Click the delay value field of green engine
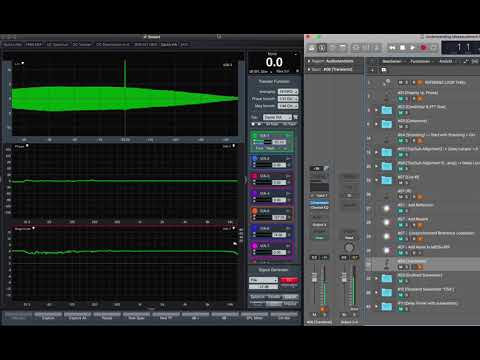 pyautogui.click(x=279, y=142)
